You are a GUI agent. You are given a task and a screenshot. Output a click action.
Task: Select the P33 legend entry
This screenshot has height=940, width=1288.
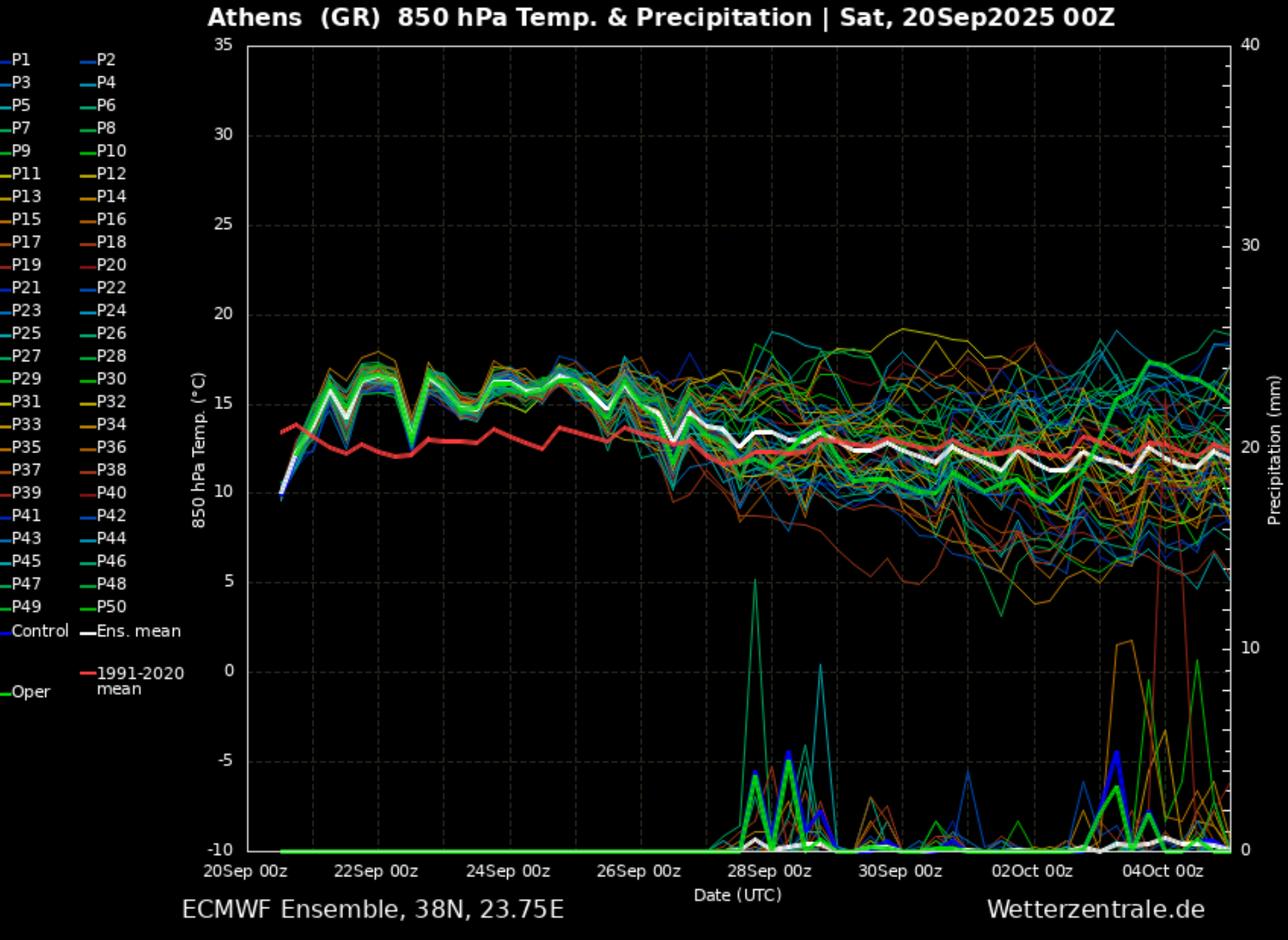(x=26, y=425)
